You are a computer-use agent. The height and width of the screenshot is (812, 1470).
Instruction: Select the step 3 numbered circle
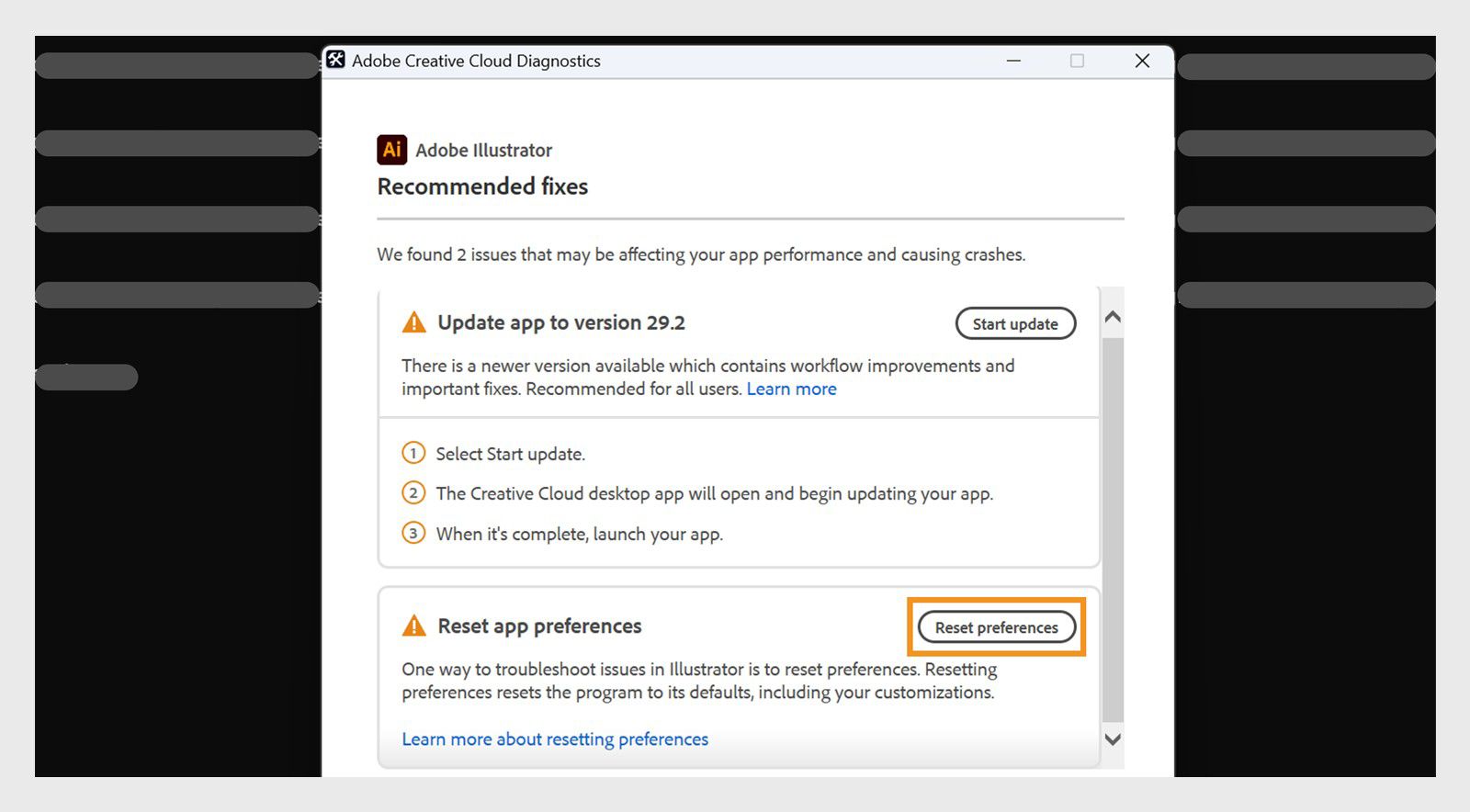coord(413,533)
